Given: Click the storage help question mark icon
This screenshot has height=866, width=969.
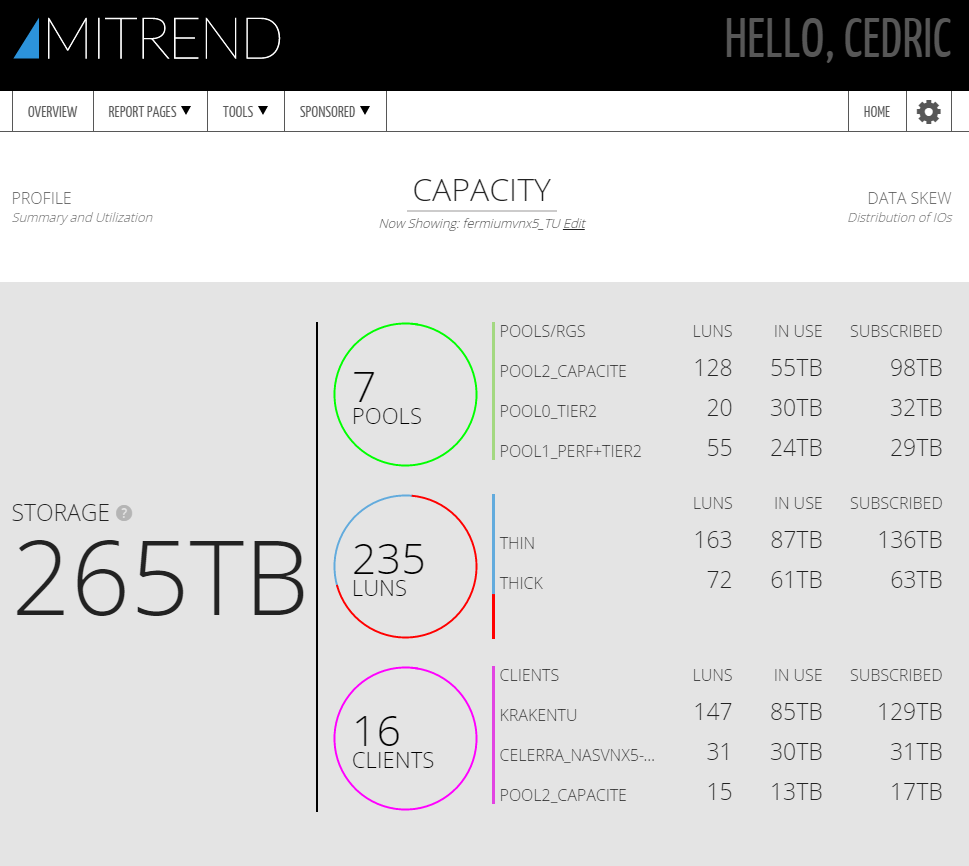Looking at the screenshot, I should click(x=124, y=514).
